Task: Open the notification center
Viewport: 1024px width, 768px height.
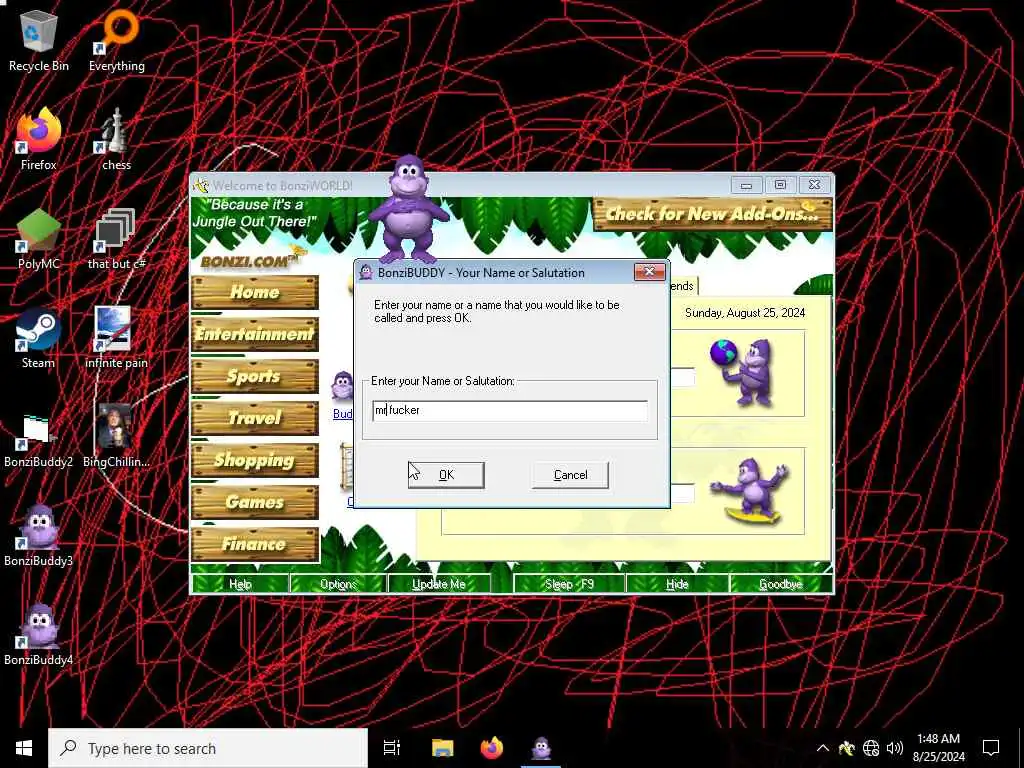Action: pos(991,748)
